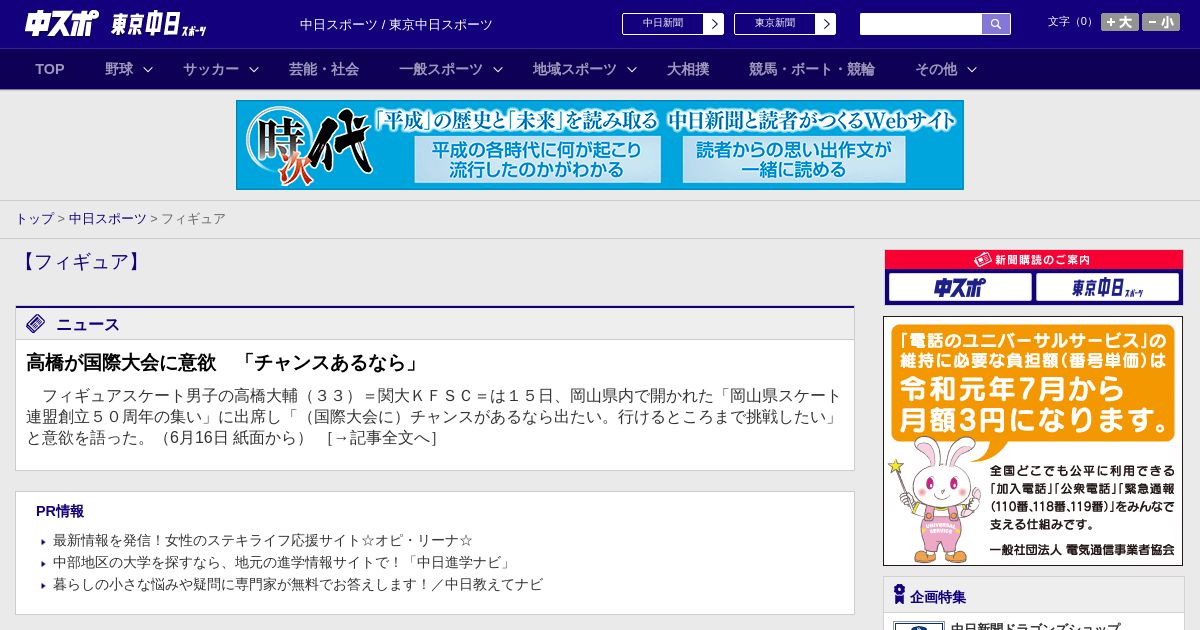The image size is (1200, 630).
Task: Open the 記事全文へ link
Action: point(382,438)
